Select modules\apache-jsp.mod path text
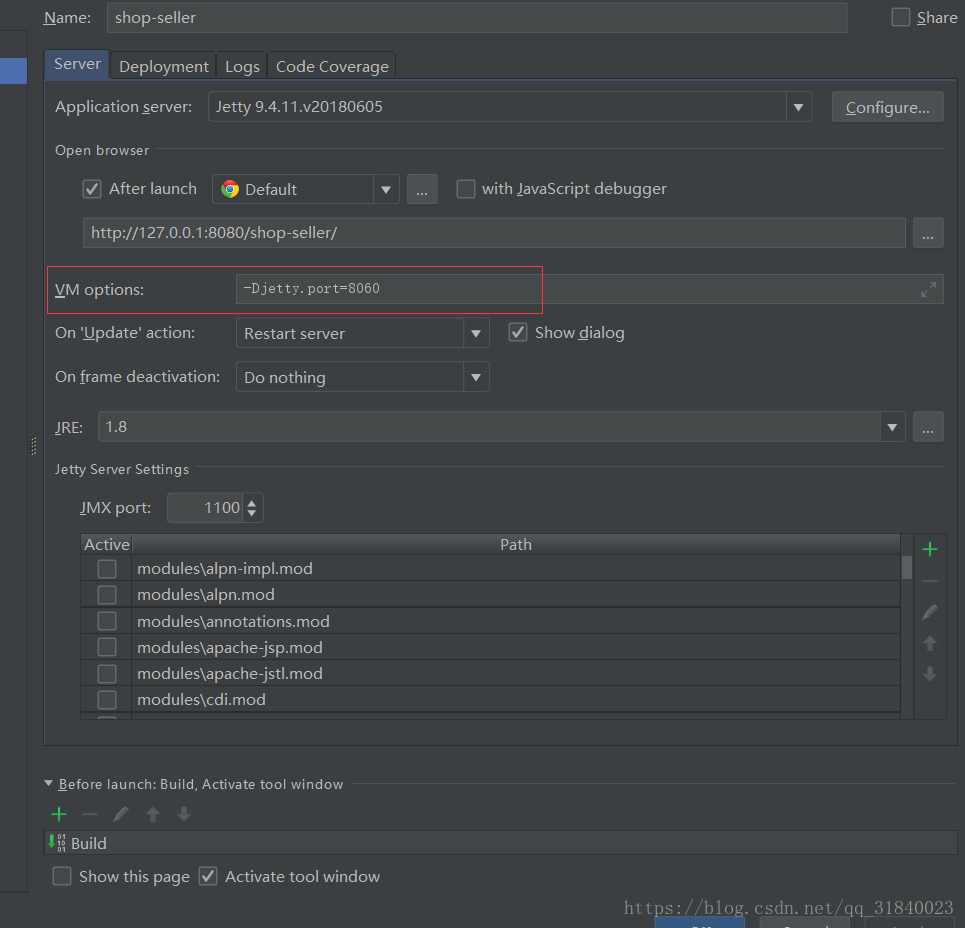The width and height of the screenshot is (965, 928). [230, 647]
